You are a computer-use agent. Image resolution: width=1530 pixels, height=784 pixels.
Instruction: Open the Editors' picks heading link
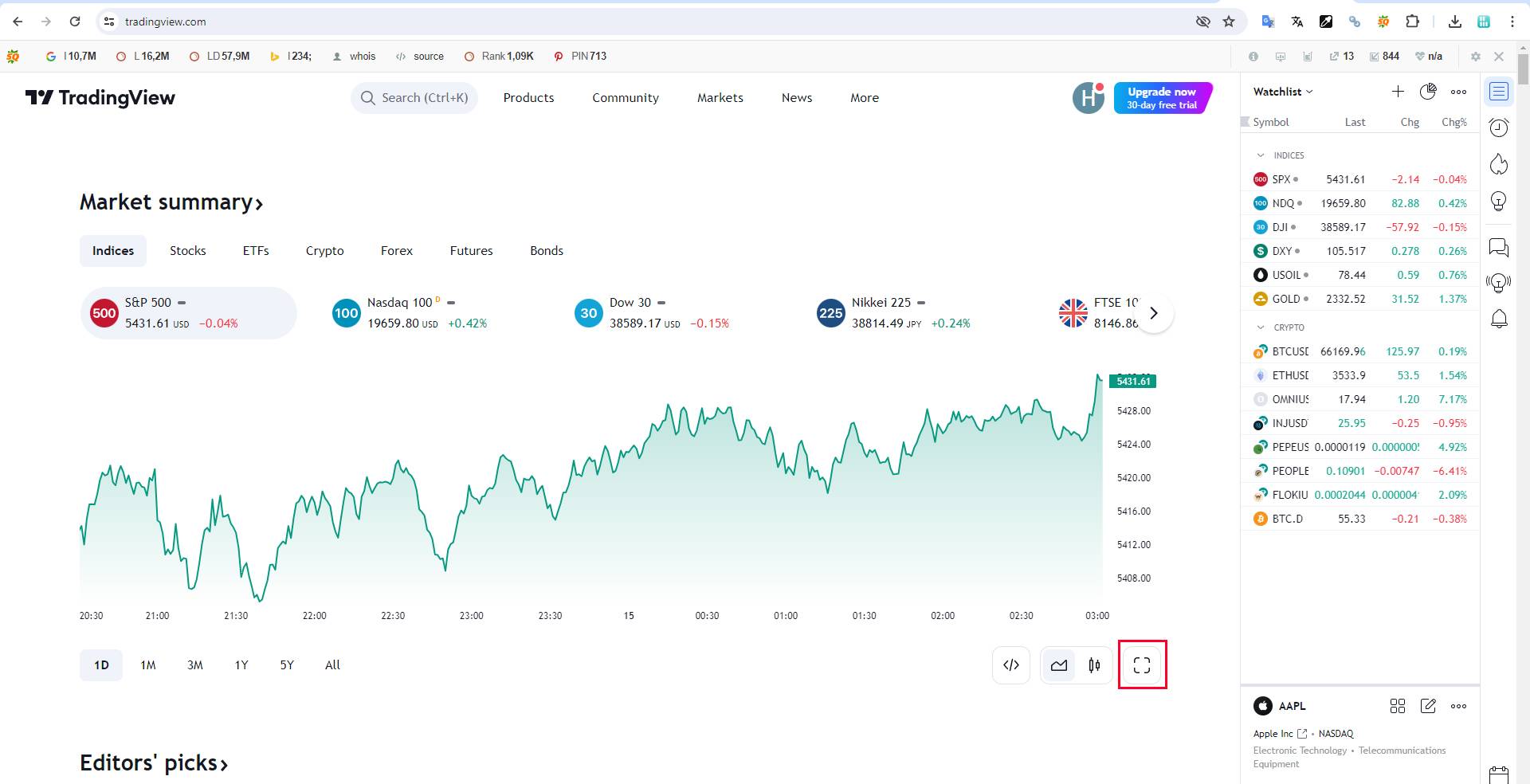[x=154, y=763]
